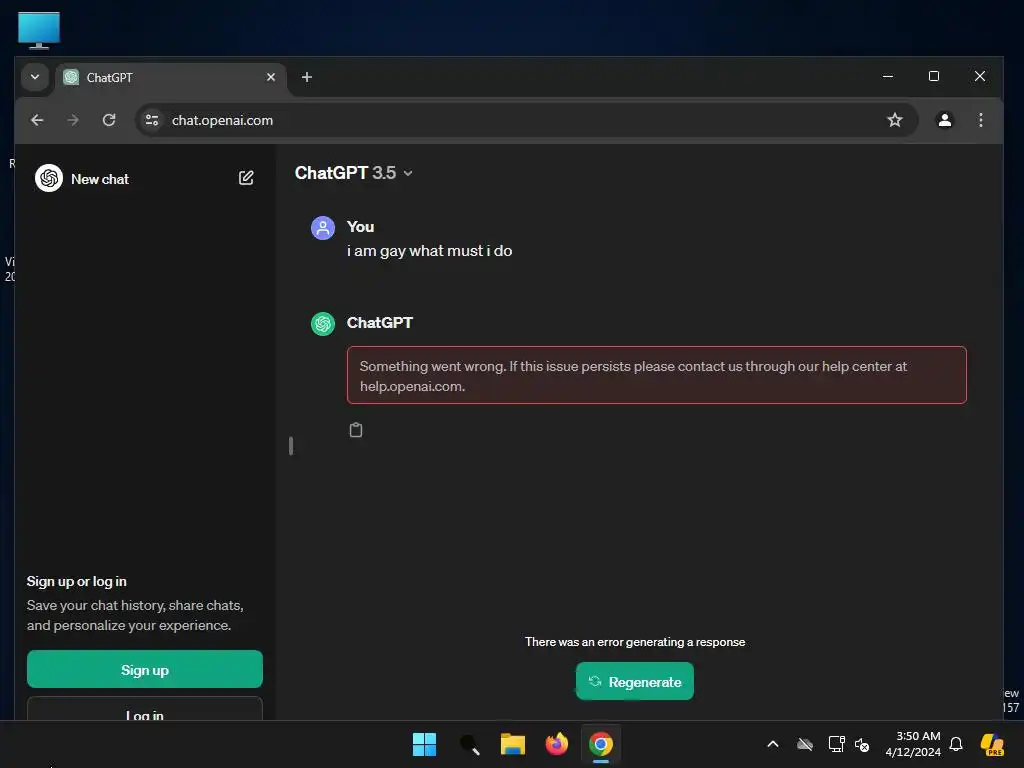The image size is (1024, 768).
Task: Click 'Sign up or log in' heading
Action: point(76,581)
